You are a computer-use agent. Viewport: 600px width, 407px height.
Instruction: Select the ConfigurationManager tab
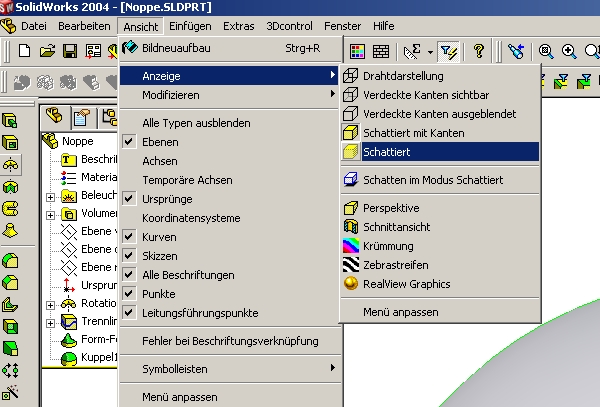(x=109, y=117)
